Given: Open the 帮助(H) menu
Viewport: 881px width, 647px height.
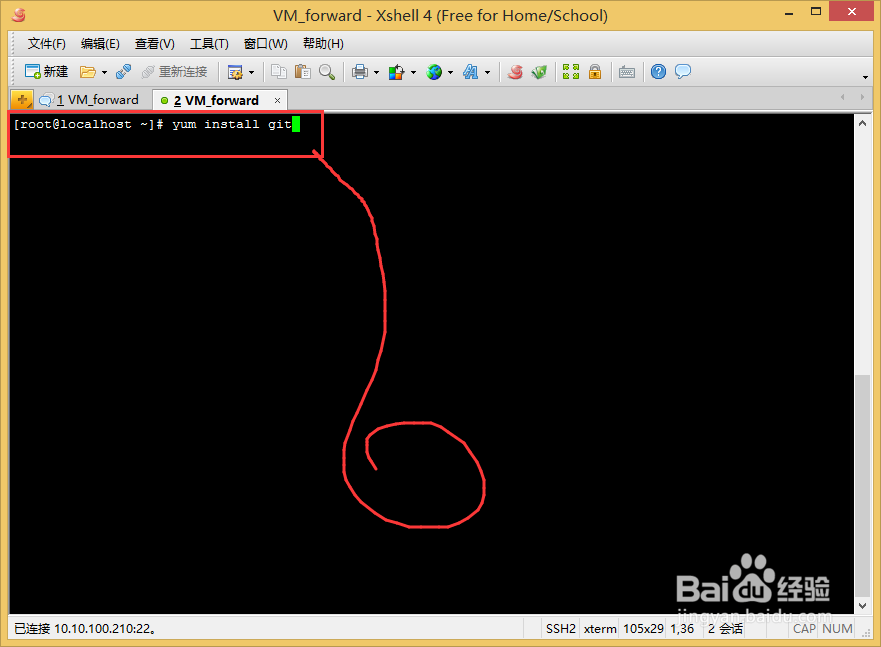Looking at the screenshot, I should (323, 44).
